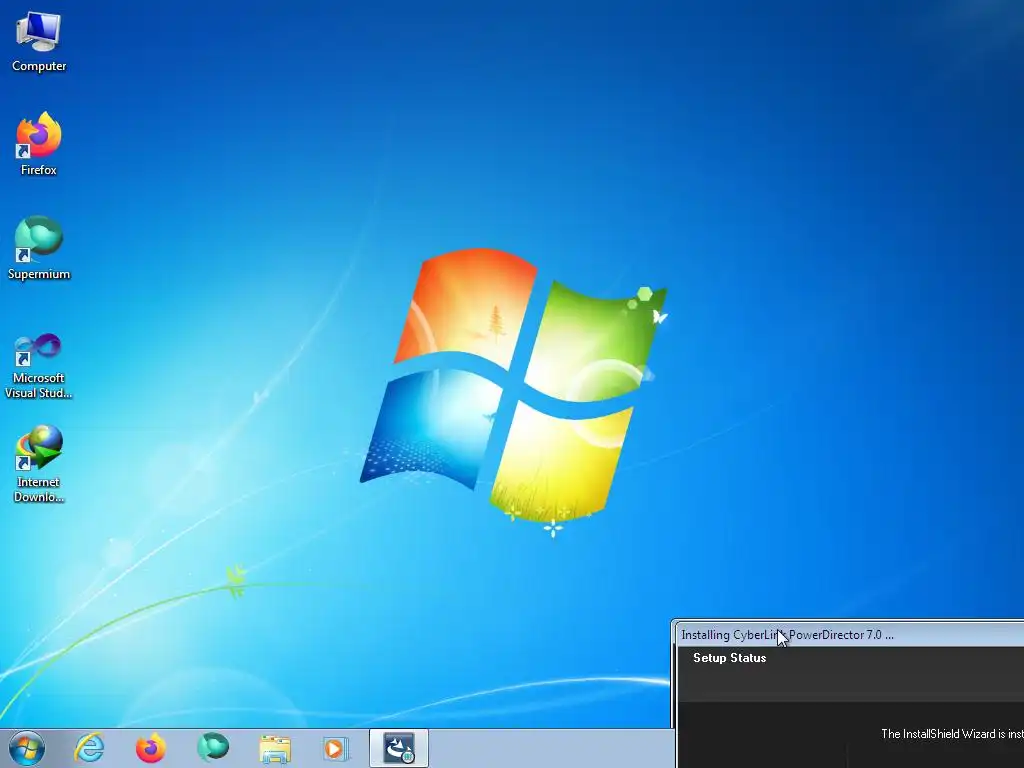Launch Internet Explorer from the taskbar

(x=89, y=748)
